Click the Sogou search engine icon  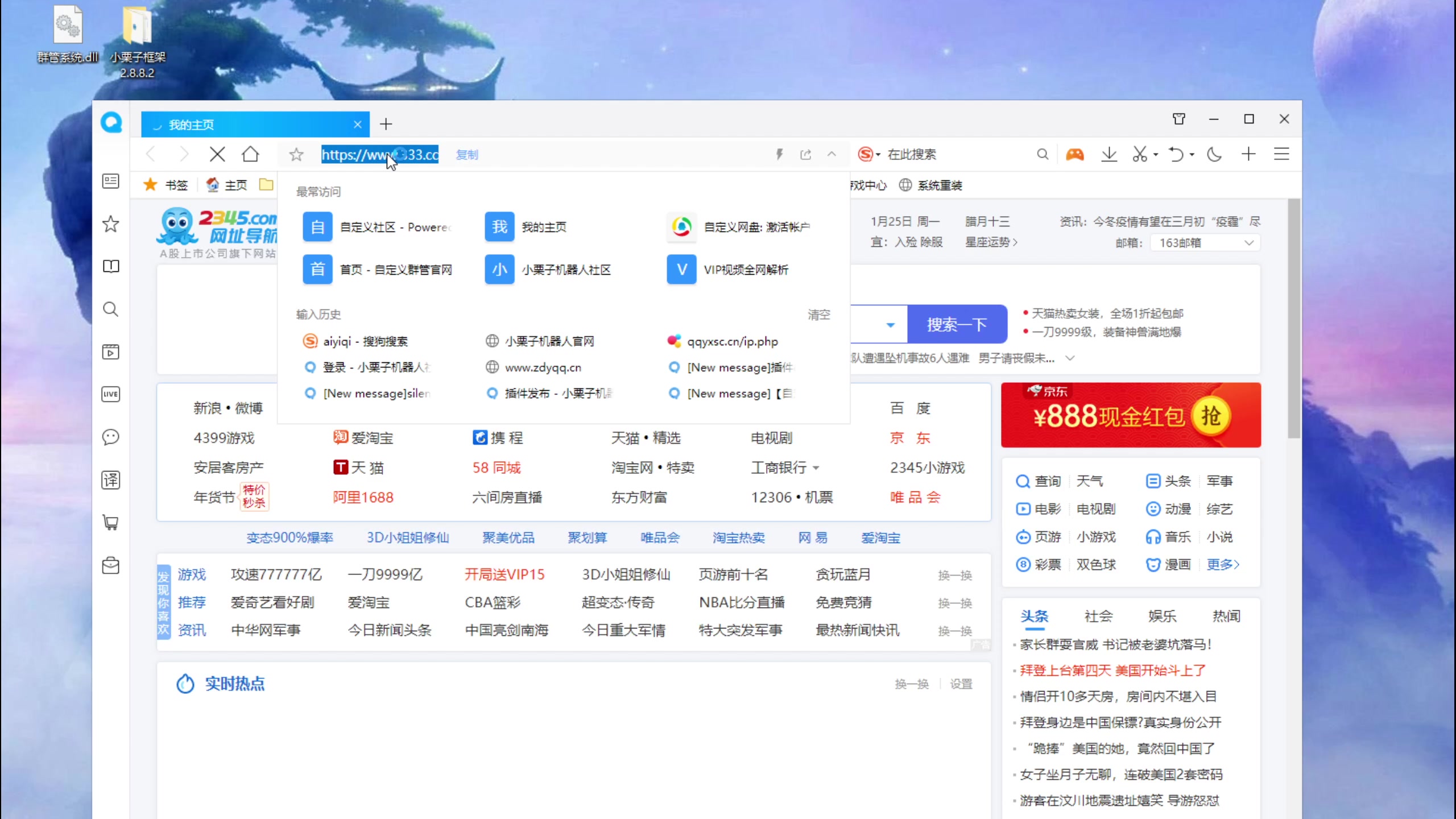[866, 154]
